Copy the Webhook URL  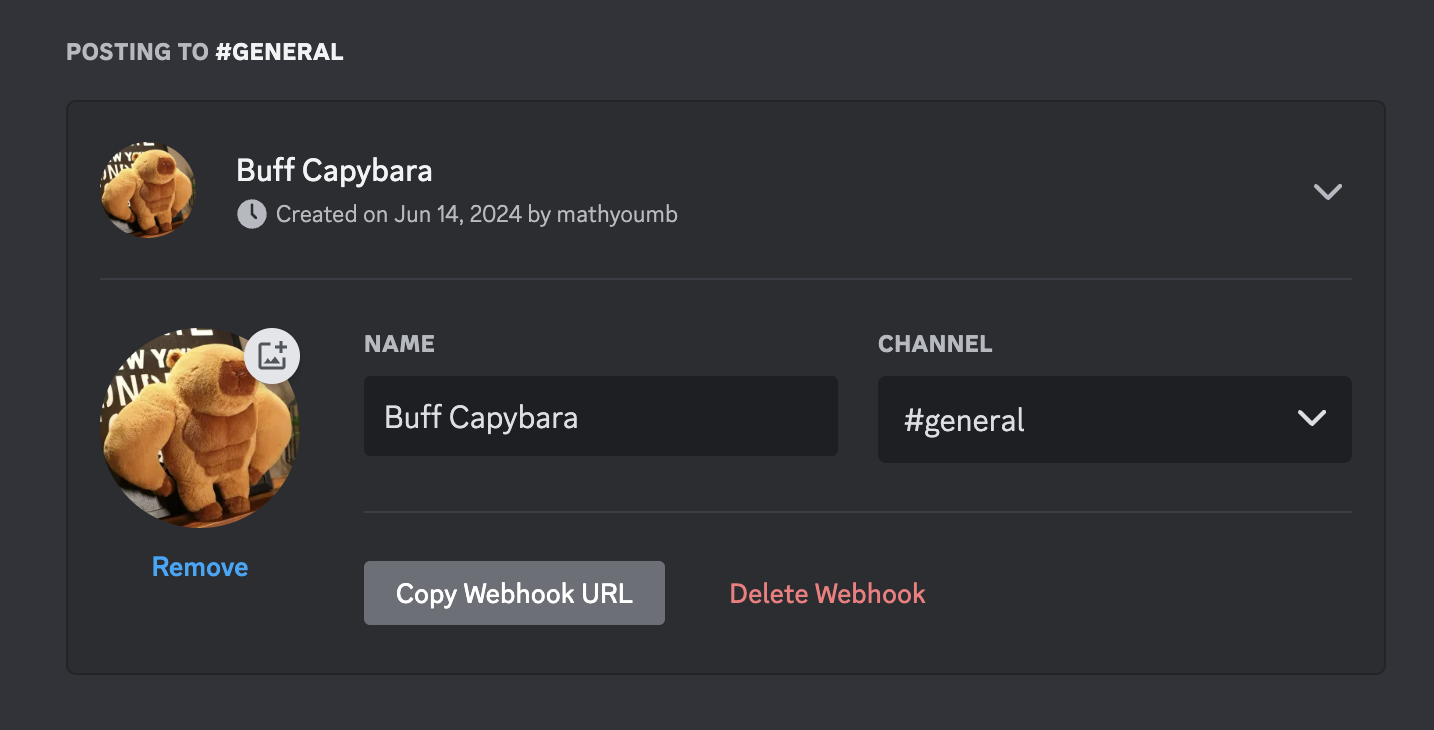tap(514, 593)
